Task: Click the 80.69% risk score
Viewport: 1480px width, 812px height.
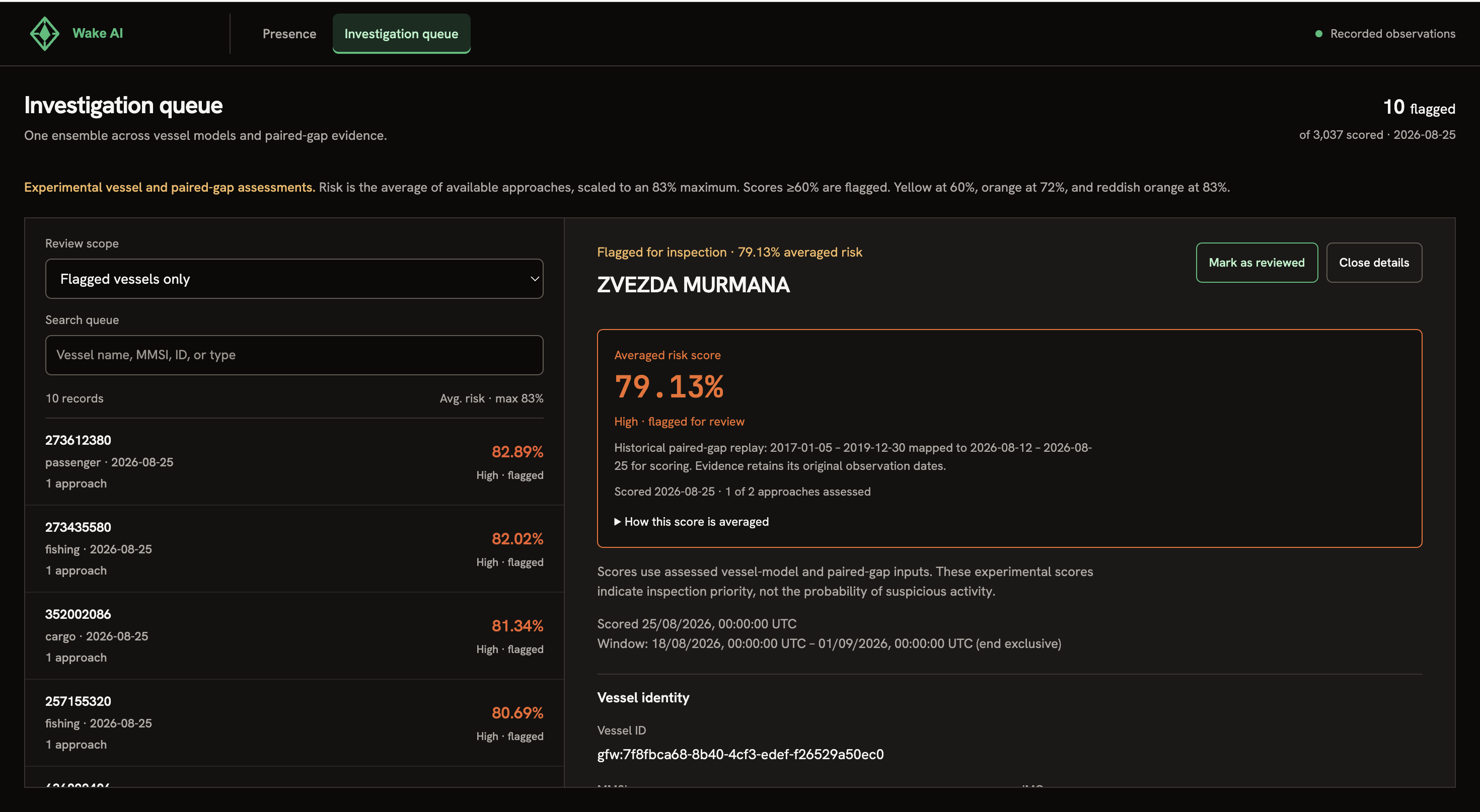Action: pyautogui.click(x=517, y=713)
